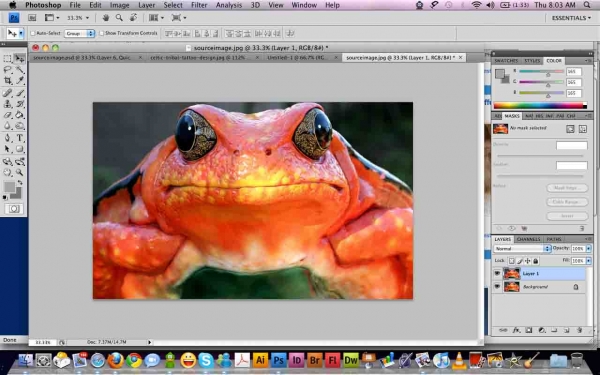Create new adjustment layer
Screen dimensions: 600x375
pyautogui.click(x=541, y=330)
